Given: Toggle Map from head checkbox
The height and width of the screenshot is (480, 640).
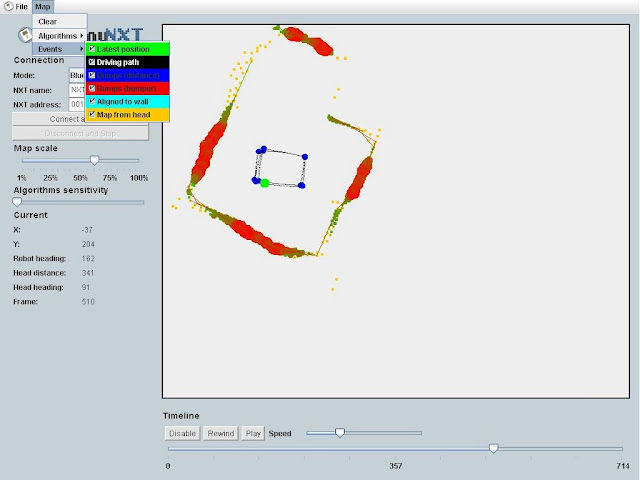Looking at the screenshot, I should tap(92, 115).
